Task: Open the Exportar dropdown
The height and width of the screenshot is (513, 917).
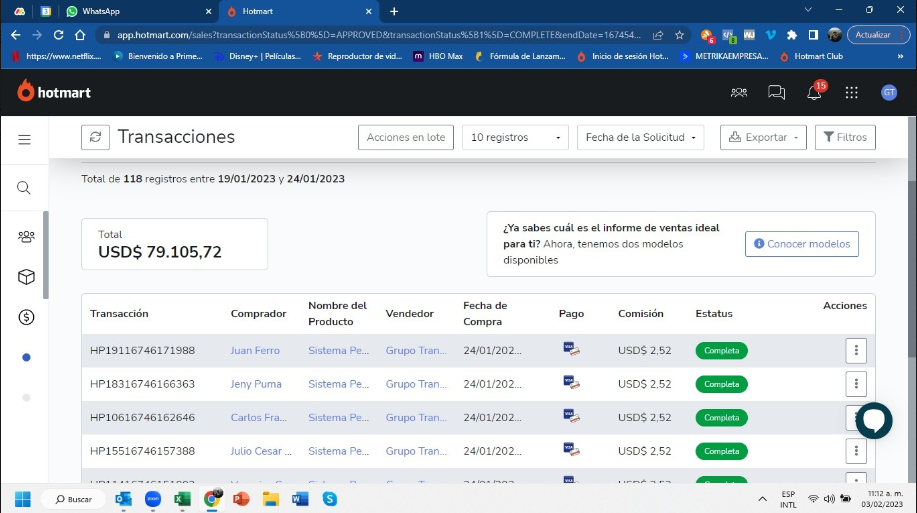Action: [763, 137]
